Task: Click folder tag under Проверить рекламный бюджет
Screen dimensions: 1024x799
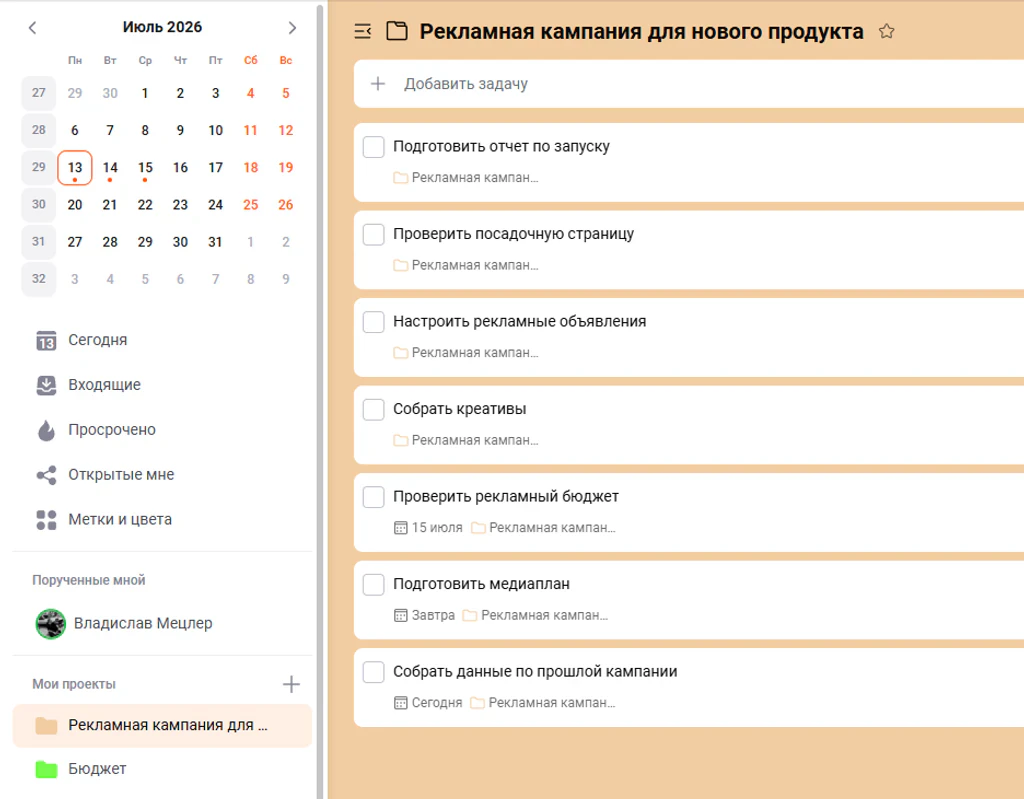Action: [543, 528]
